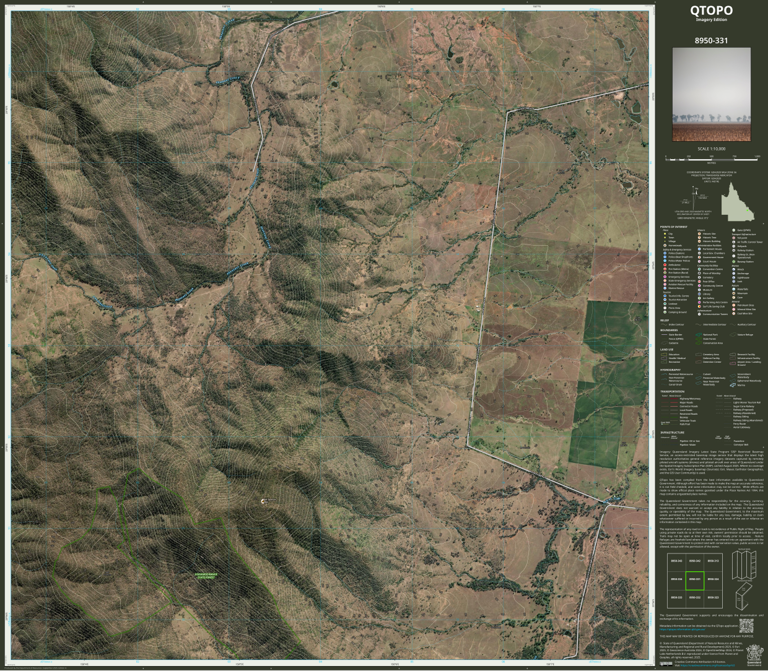Viewport: 768px width, 671px height.
Task: Click the Art Gallery legend icon
Action: 699,298
